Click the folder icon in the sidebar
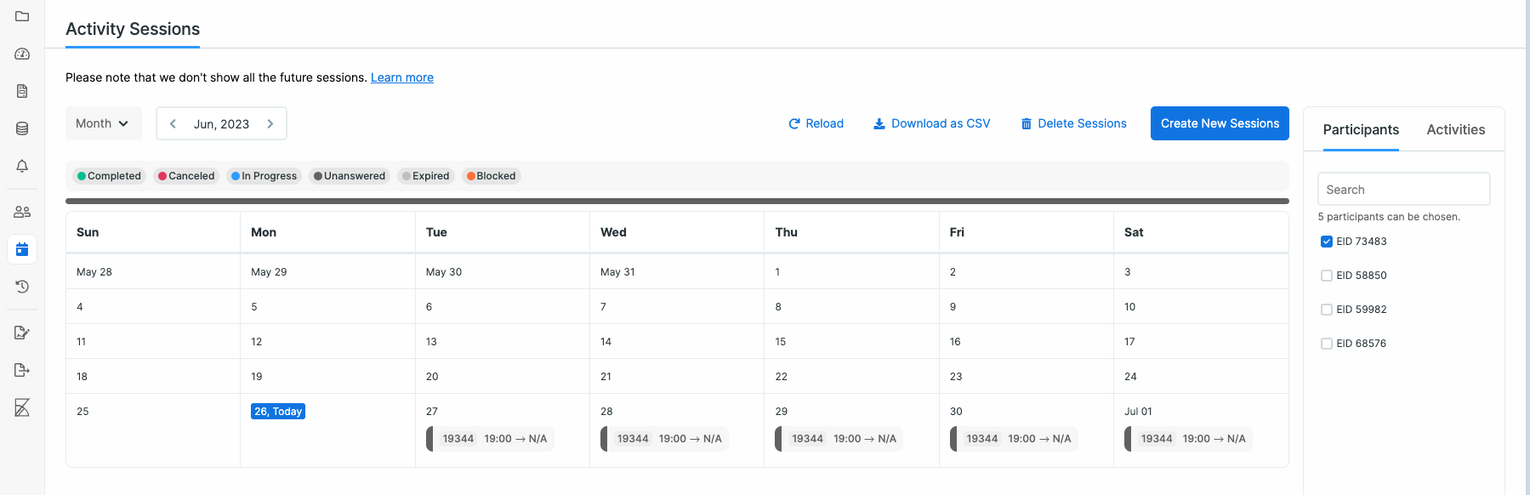Screen dimensions: 1530x495 22,17
